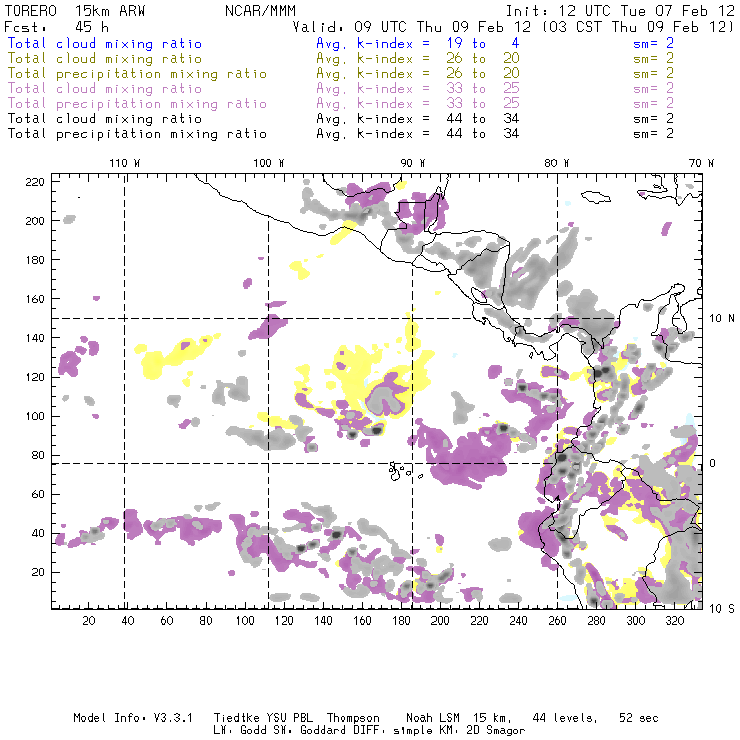The image size is (740, 740).
Task: Click the "NCAR/MMM" header text
Action: click(x=260, y=11)
